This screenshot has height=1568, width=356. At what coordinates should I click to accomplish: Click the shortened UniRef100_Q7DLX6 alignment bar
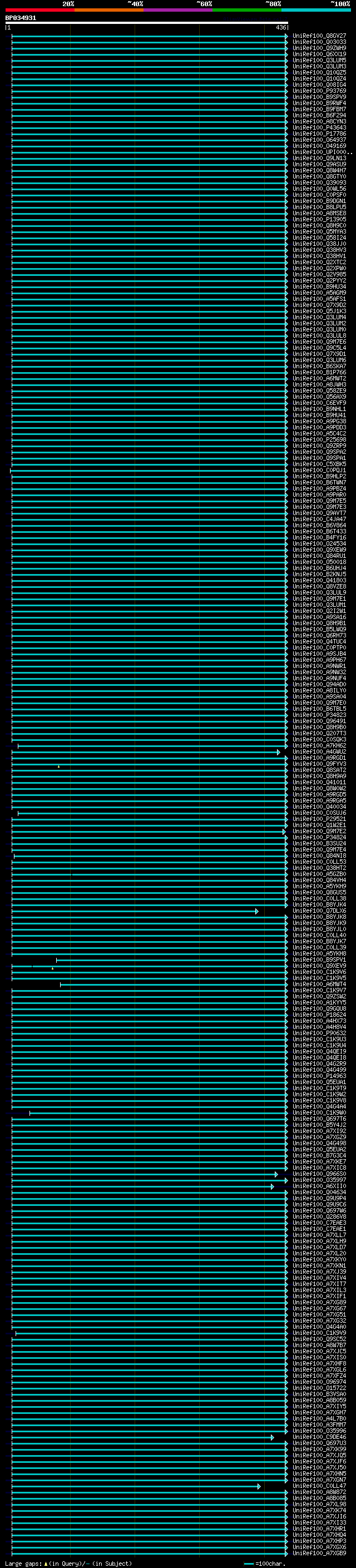[135, 911]
